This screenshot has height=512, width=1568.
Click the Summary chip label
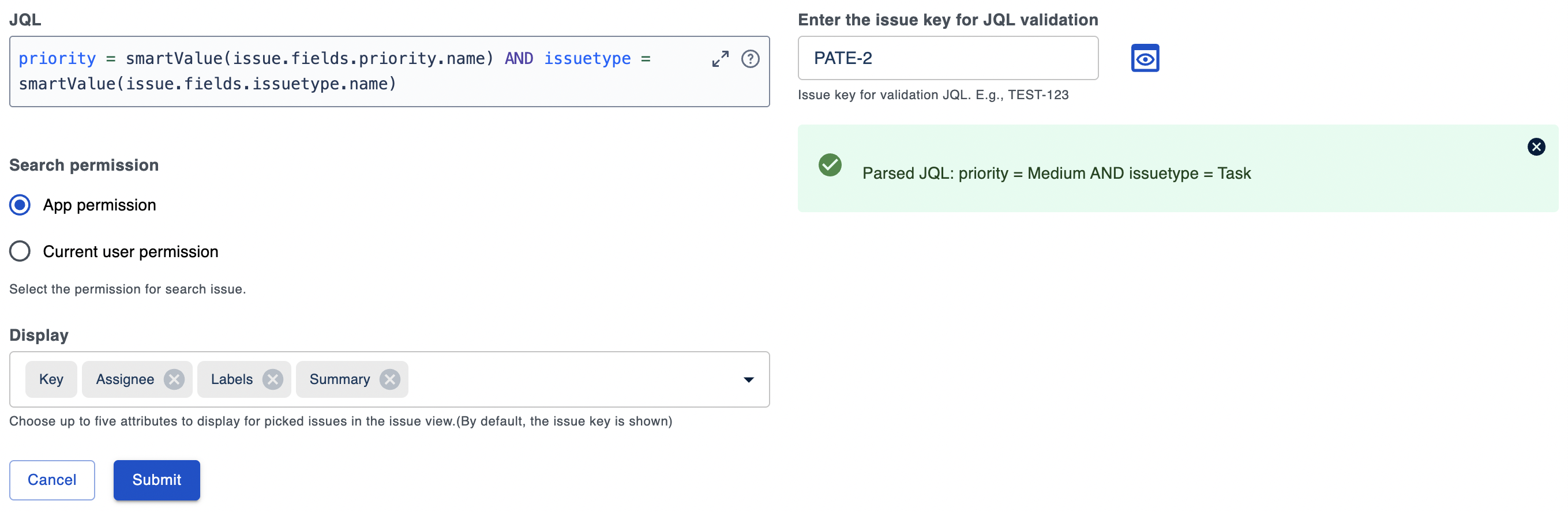(339, 379)
